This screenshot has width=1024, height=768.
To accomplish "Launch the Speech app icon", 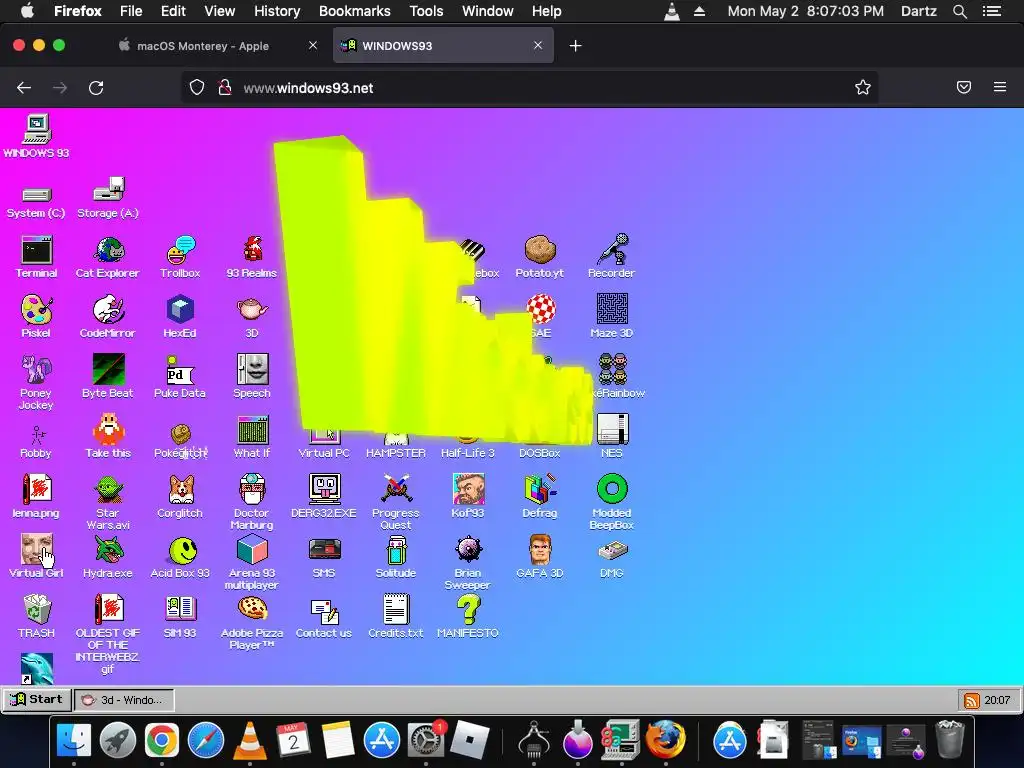I will click(x=252, y=370).
